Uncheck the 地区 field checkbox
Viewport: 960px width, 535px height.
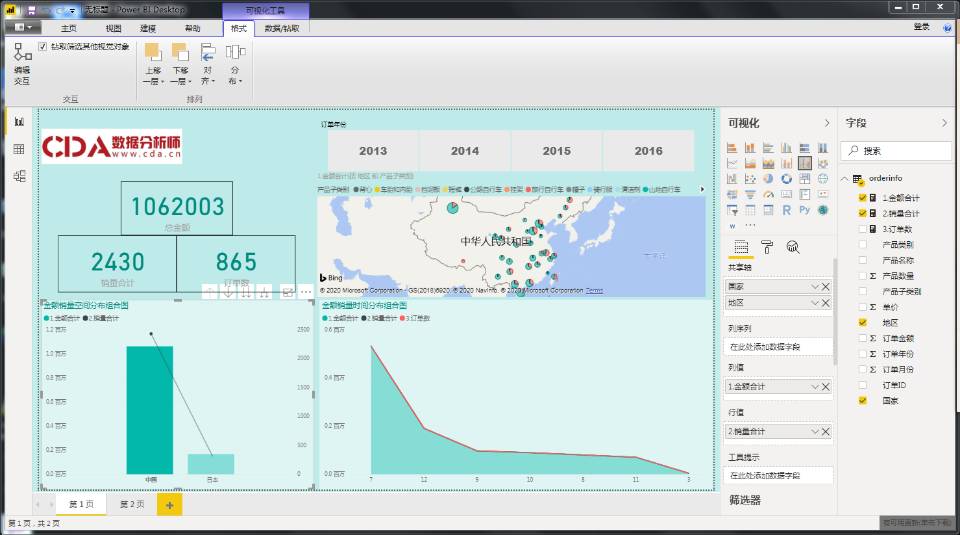(862, 323)
